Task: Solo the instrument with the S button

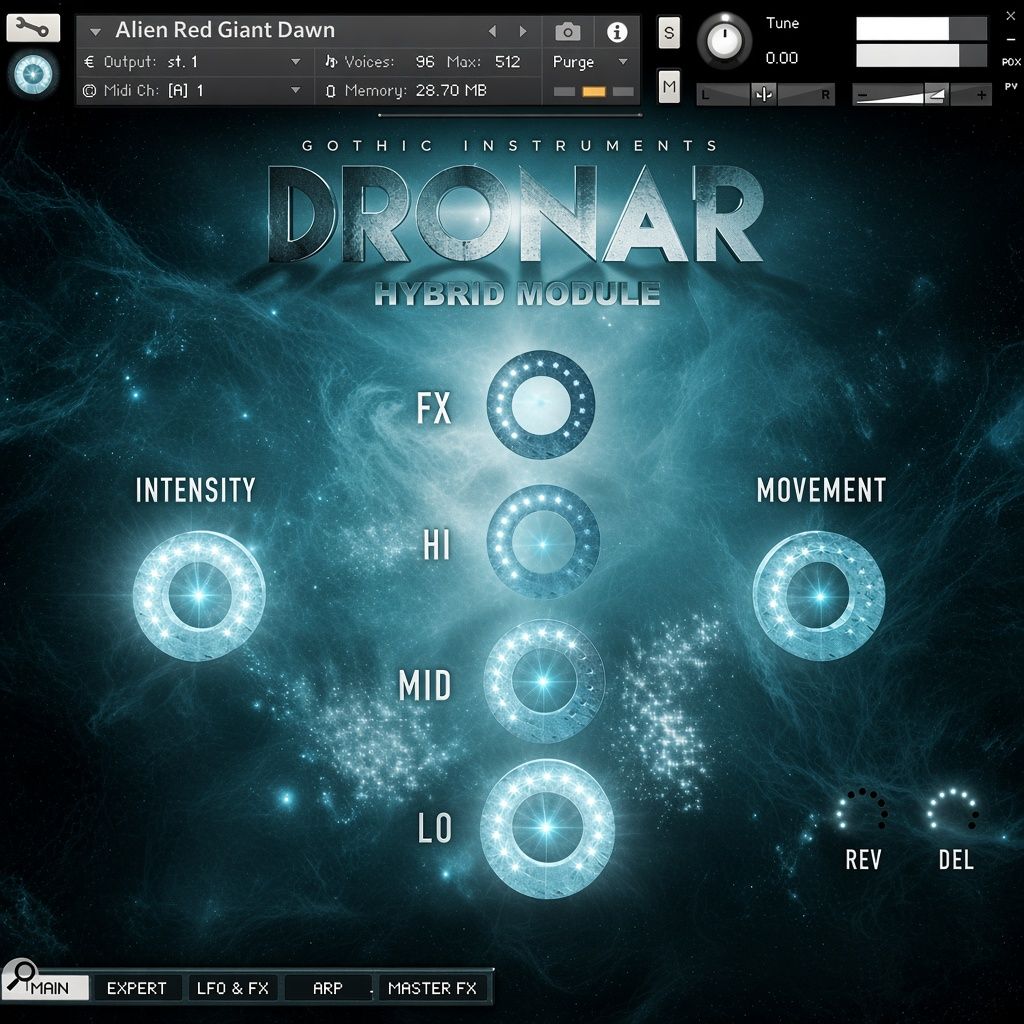Action: (669, 33)
